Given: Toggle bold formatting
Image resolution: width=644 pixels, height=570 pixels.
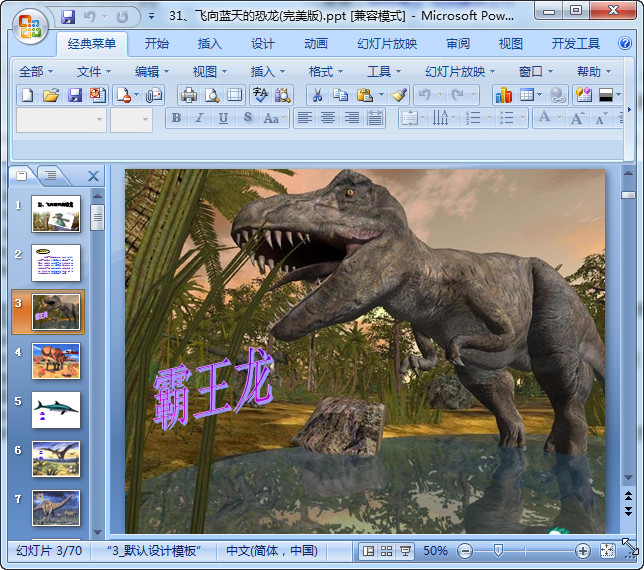Looking at the screenshot, I should coord(177,118).
